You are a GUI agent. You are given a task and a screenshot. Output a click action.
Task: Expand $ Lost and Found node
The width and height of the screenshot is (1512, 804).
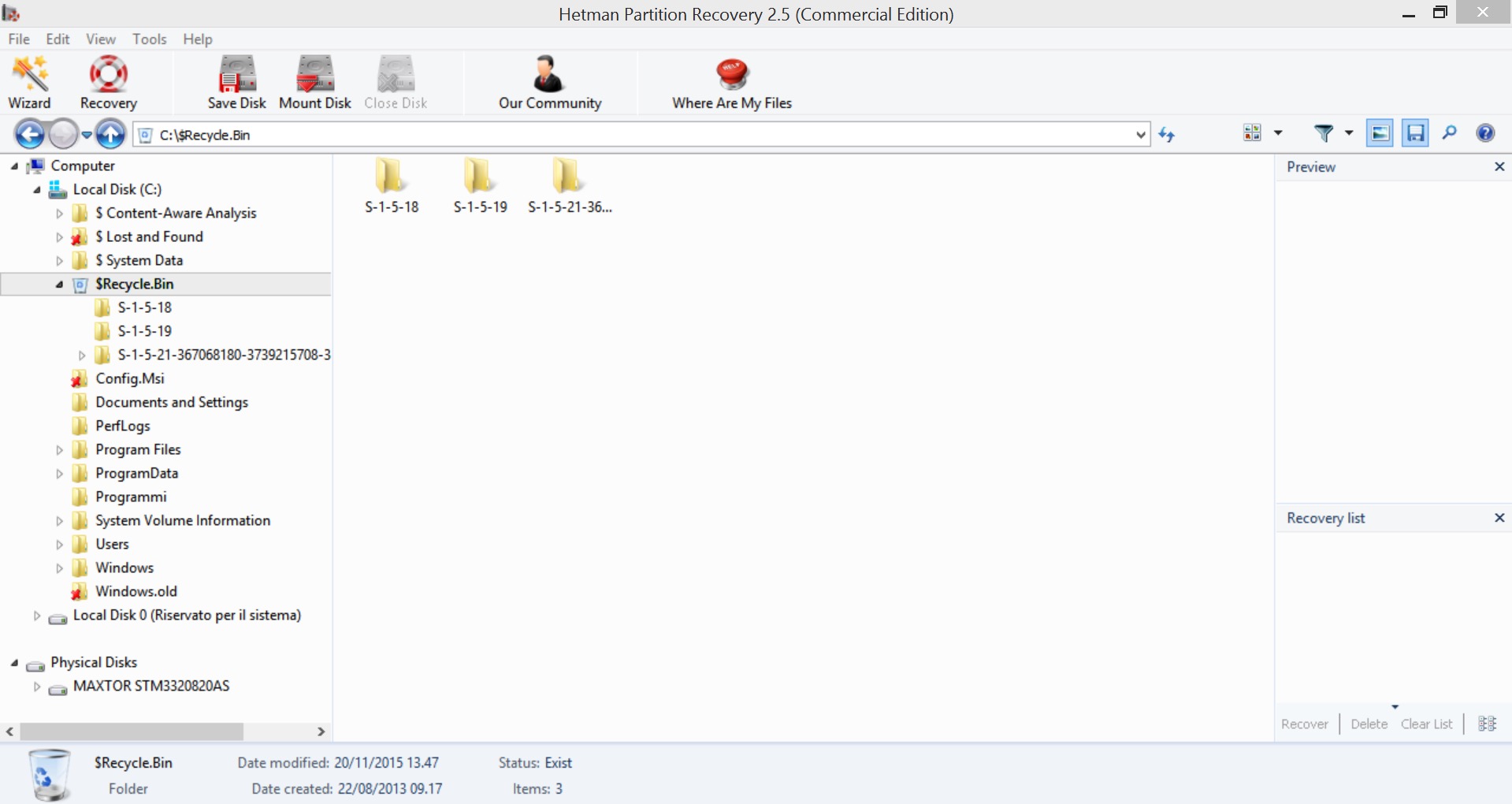(x=59, y=236)
